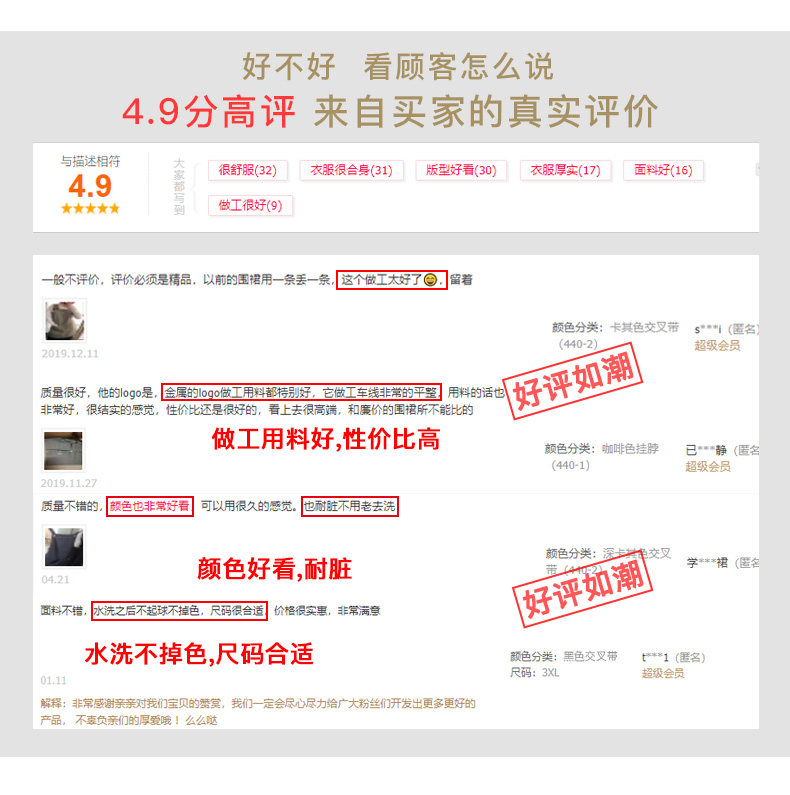Viewport: 790px width, 795px height.
Task: Click the 4.9 rating score
Action: 90,186
